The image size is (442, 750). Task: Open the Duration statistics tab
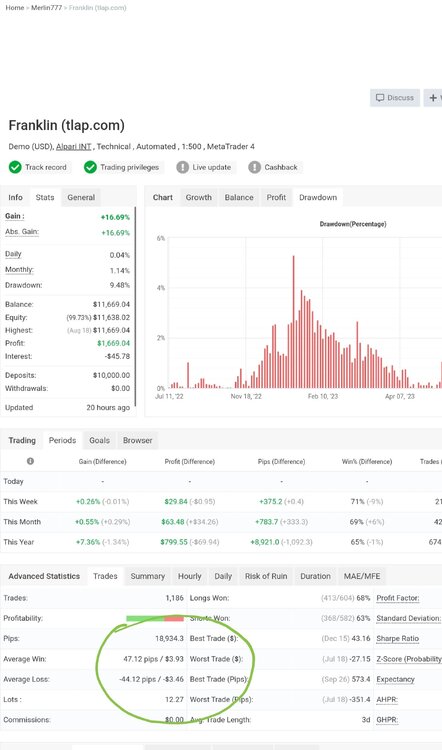point(315,576)
